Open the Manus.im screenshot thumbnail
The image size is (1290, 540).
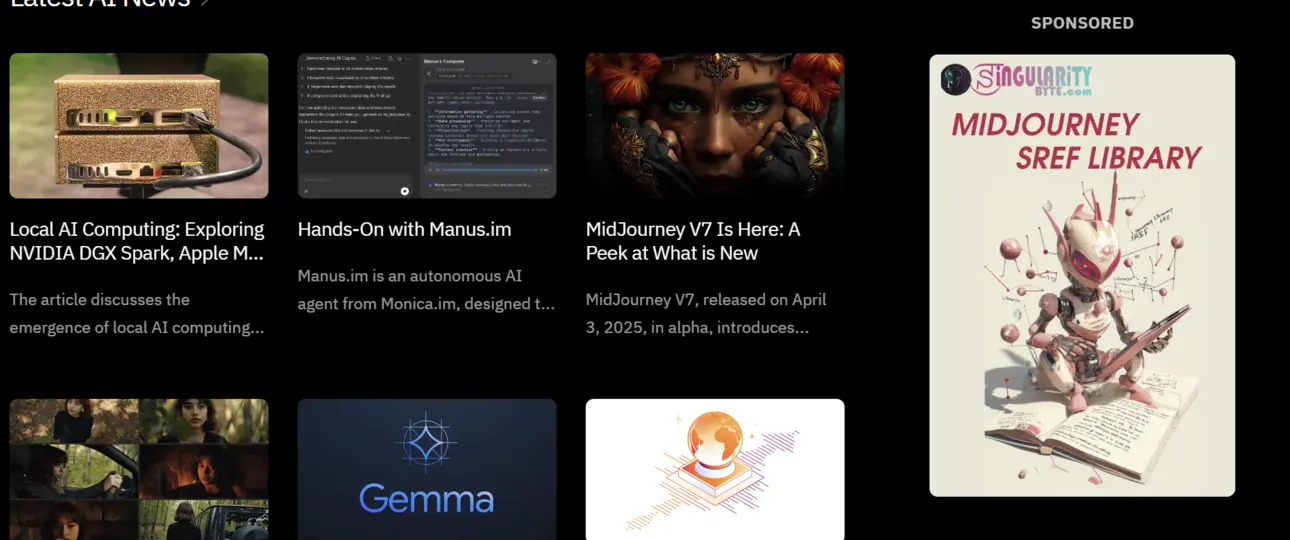(x=427, y=126)
